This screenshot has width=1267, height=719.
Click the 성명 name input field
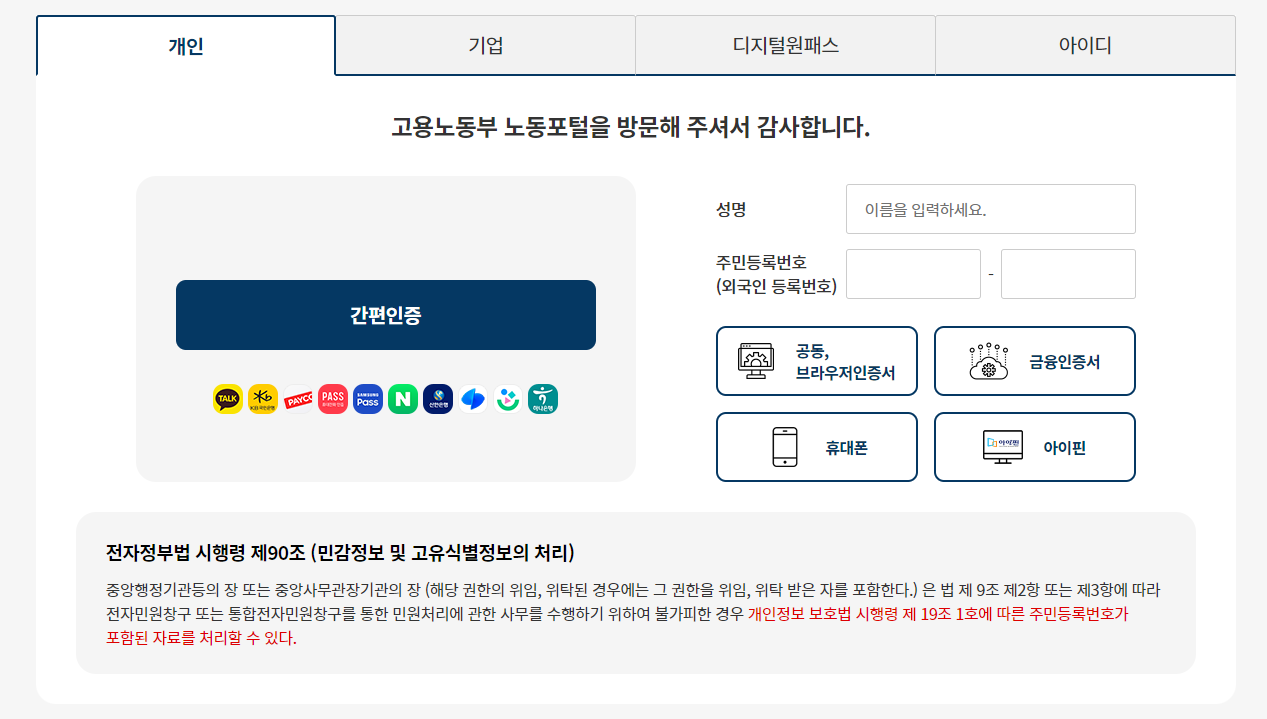click(x=990, y=208)
